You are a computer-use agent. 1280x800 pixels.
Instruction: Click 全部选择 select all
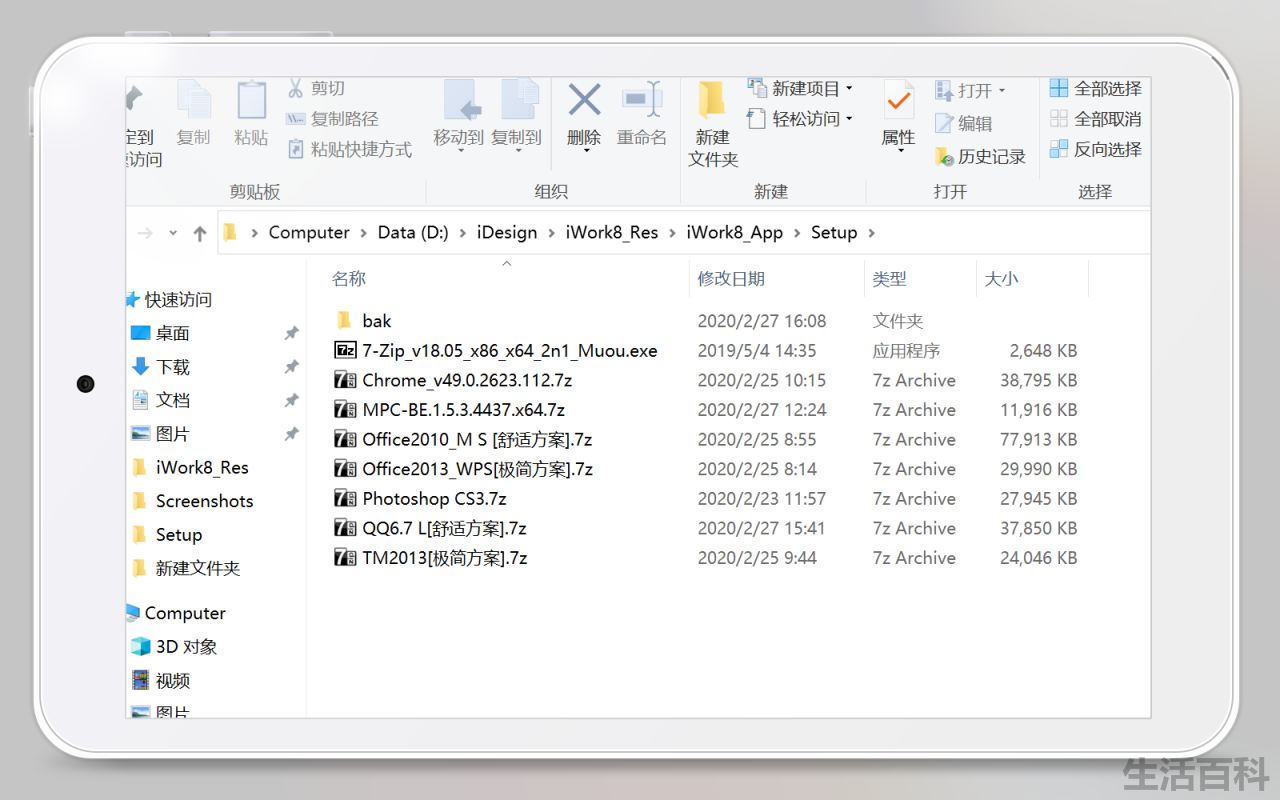tap(1096, 88)
